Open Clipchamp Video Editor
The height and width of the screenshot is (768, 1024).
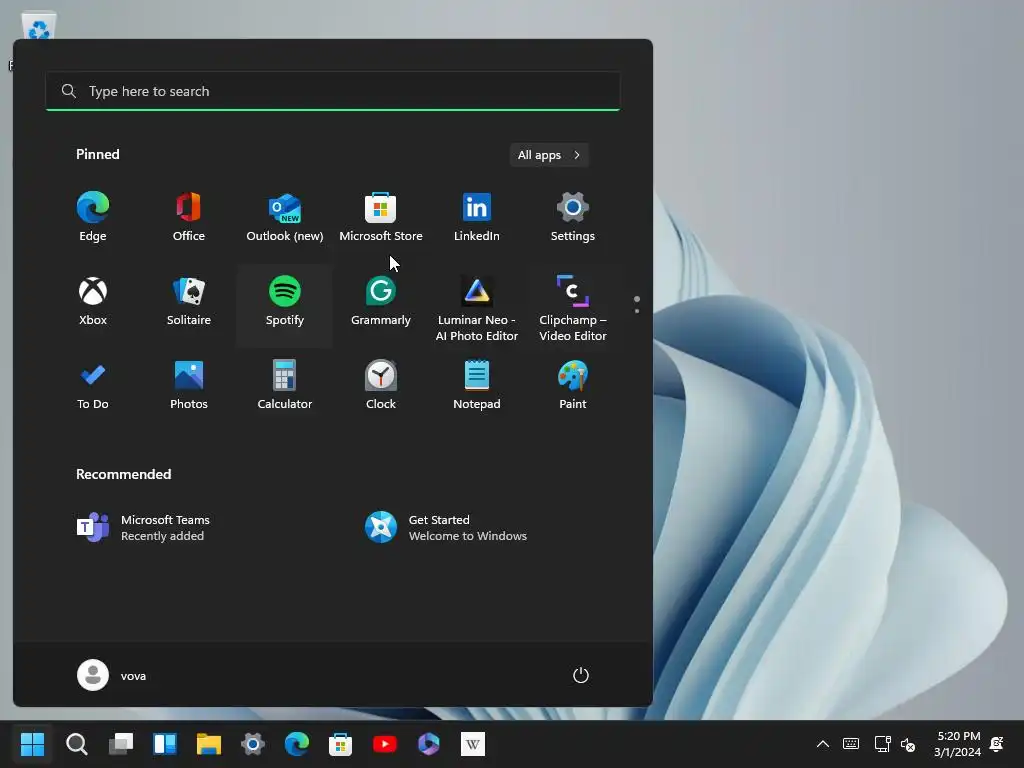[x=573, y=308]
